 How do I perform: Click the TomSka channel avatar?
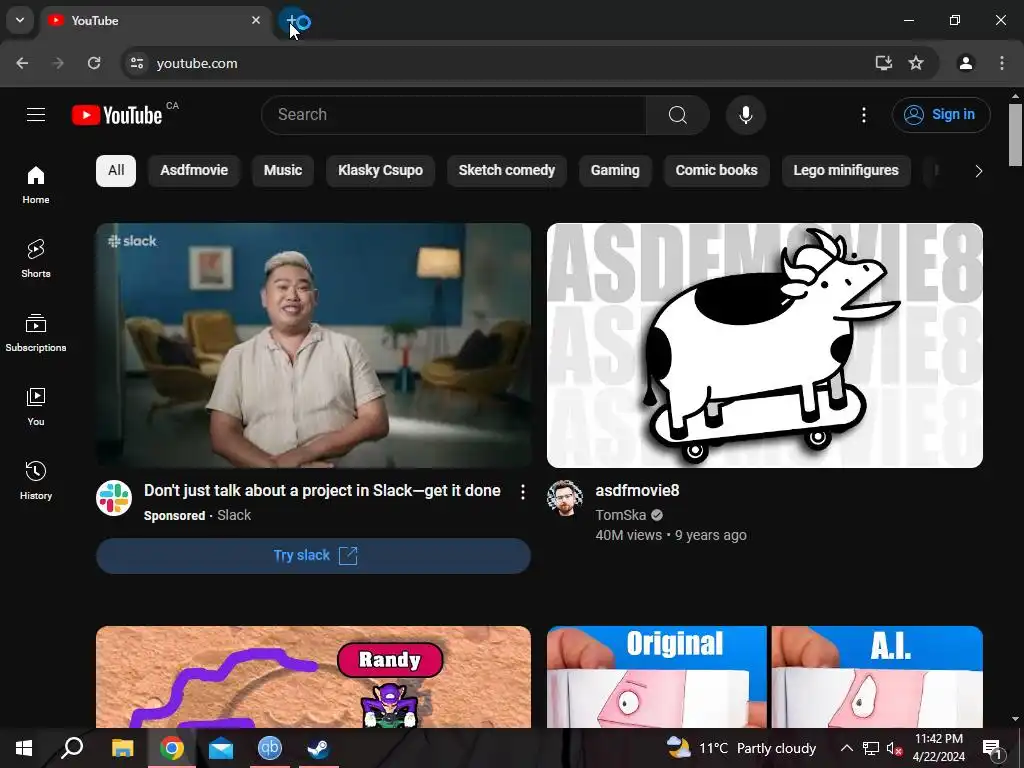pos(565,498)
